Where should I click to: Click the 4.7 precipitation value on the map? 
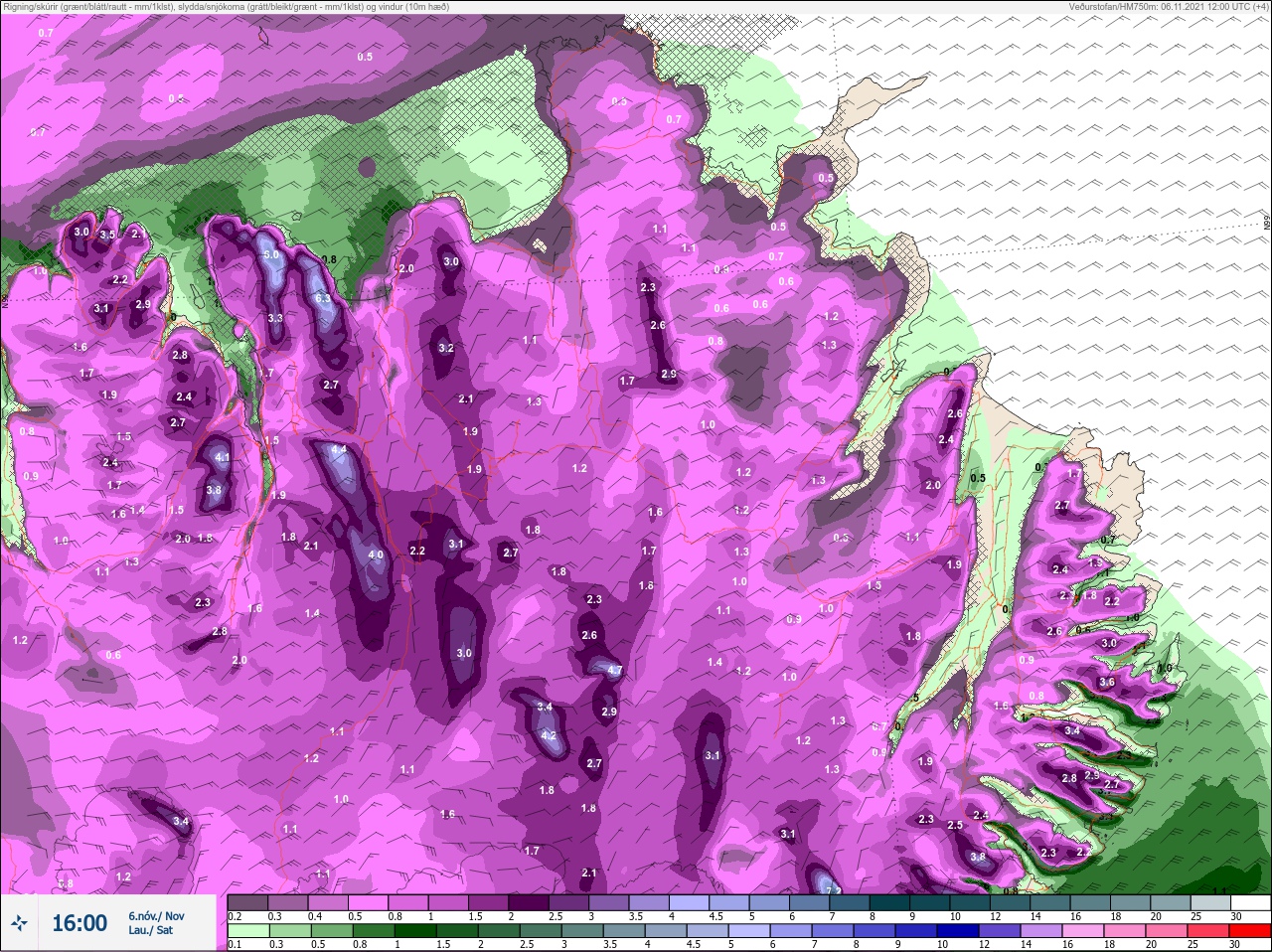[614, 671]
